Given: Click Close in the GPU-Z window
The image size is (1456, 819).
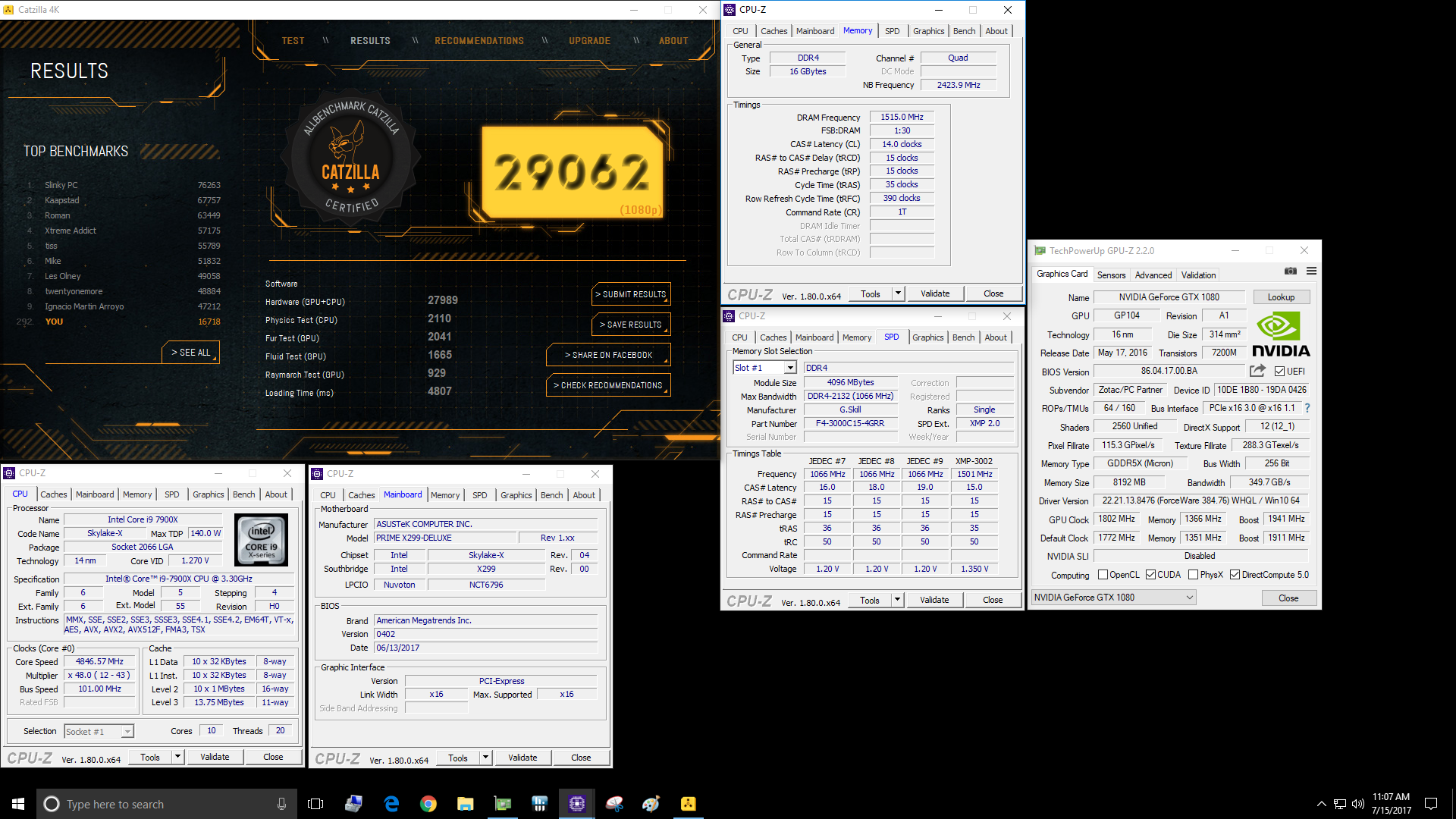Looking at the screenshot, I should [x=1288, y=598].
